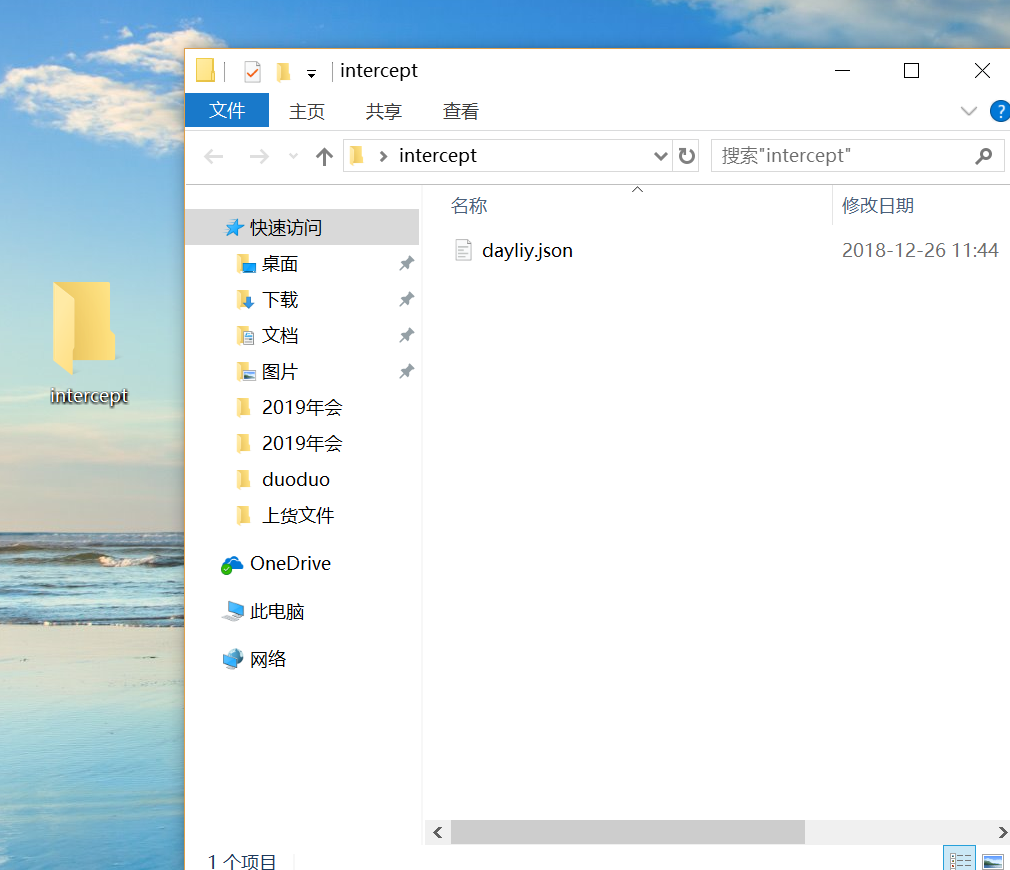Click the folder icon at title bar left

pos(205,71)
